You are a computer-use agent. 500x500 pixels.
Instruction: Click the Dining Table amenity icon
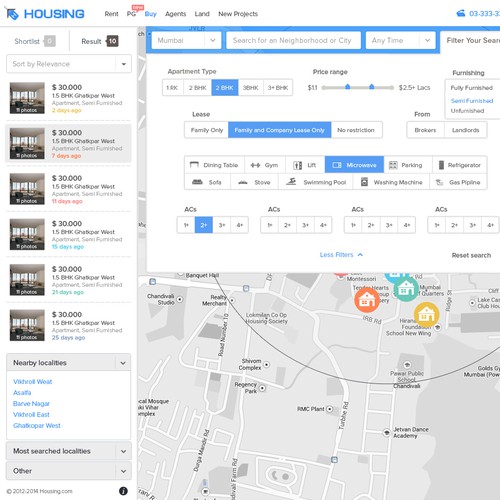194,165
